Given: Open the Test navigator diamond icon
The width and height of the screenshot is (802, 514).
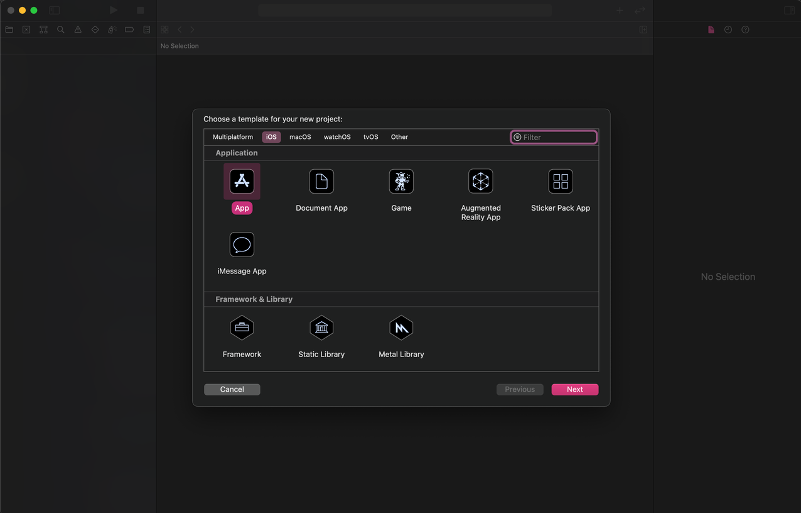Looking at the screenshot, I should [x=95, y=30].
